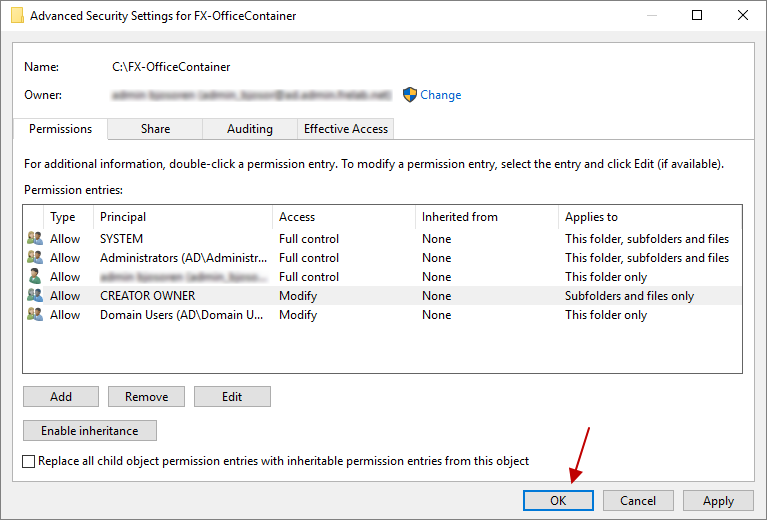Click the folder icon in title bar

pos(16,16)
